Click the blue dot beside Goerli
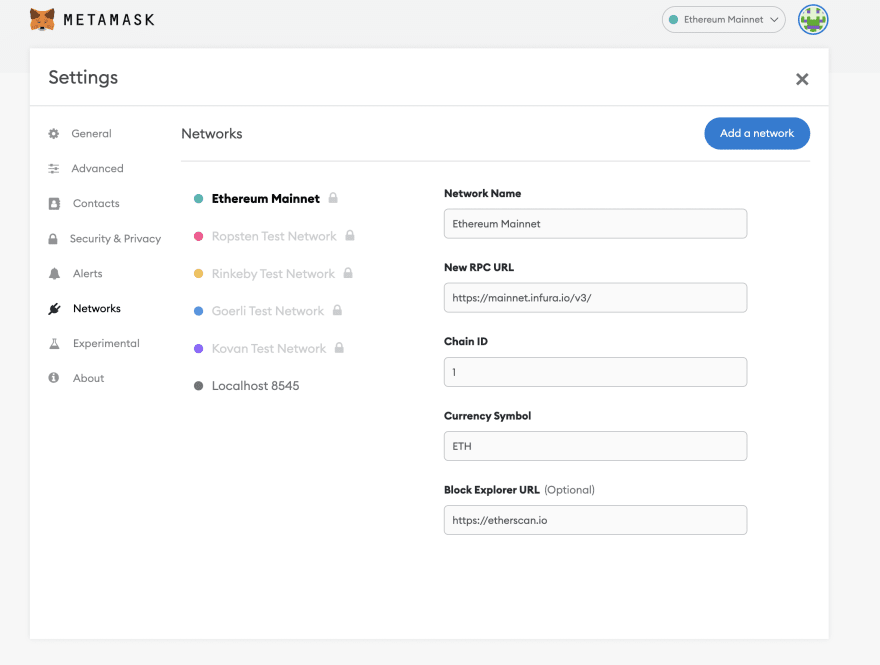880x665 pixels. (x=198, y=311)
